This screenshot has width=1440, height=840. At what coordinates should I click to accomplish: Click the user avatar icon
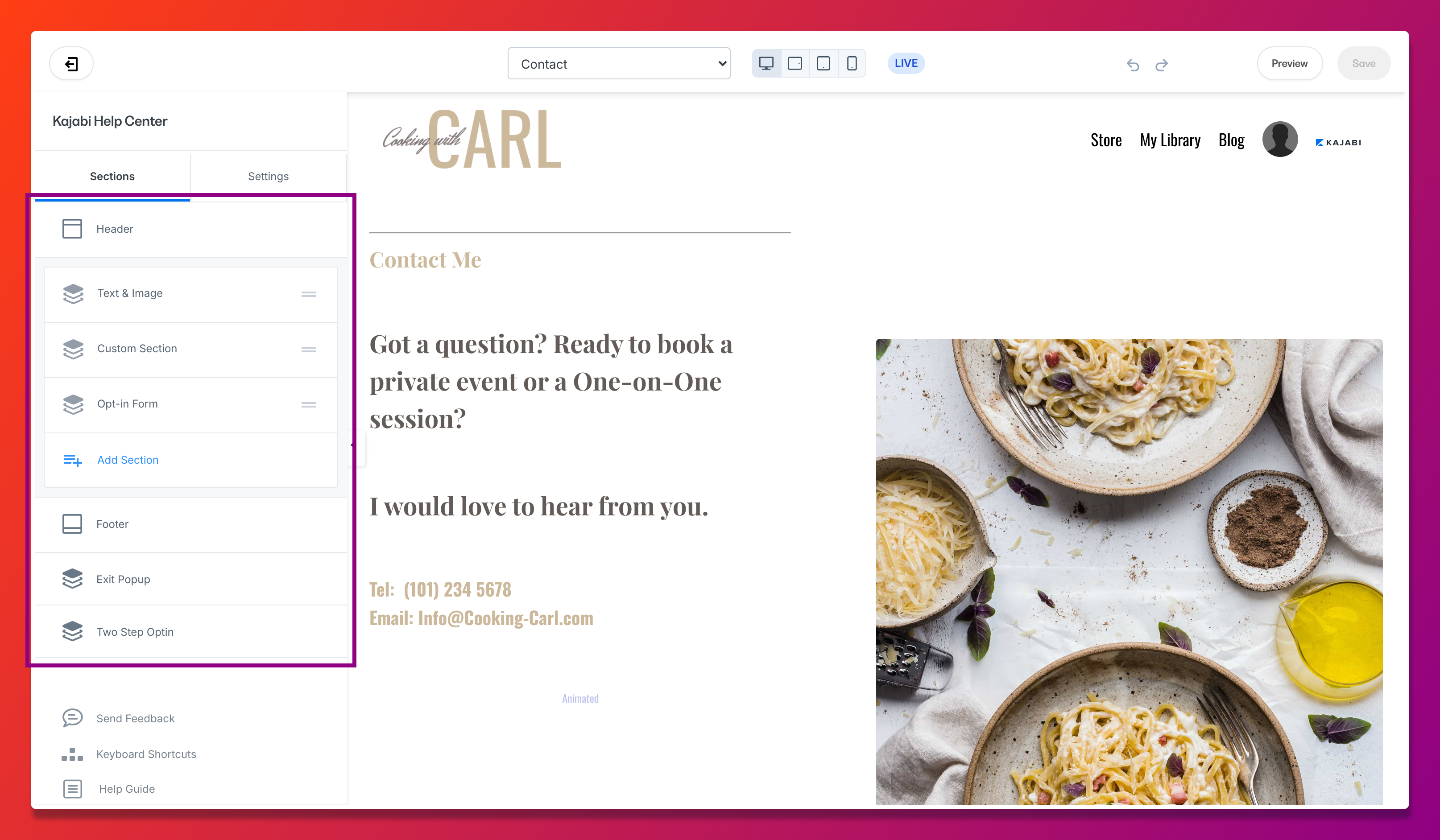coord(1280,140)
